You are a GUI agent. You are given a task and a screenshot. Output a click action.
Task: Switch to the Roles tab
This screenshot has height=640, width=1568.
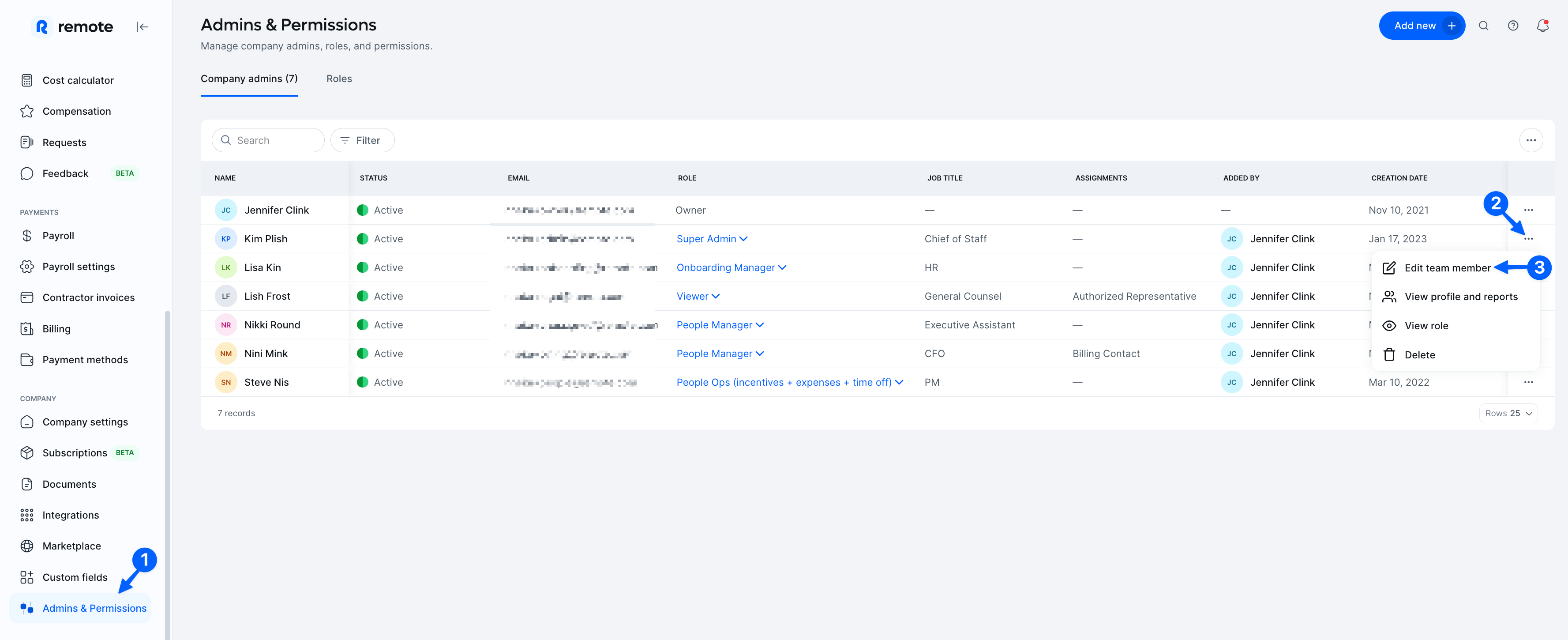(x=338, y=79)
